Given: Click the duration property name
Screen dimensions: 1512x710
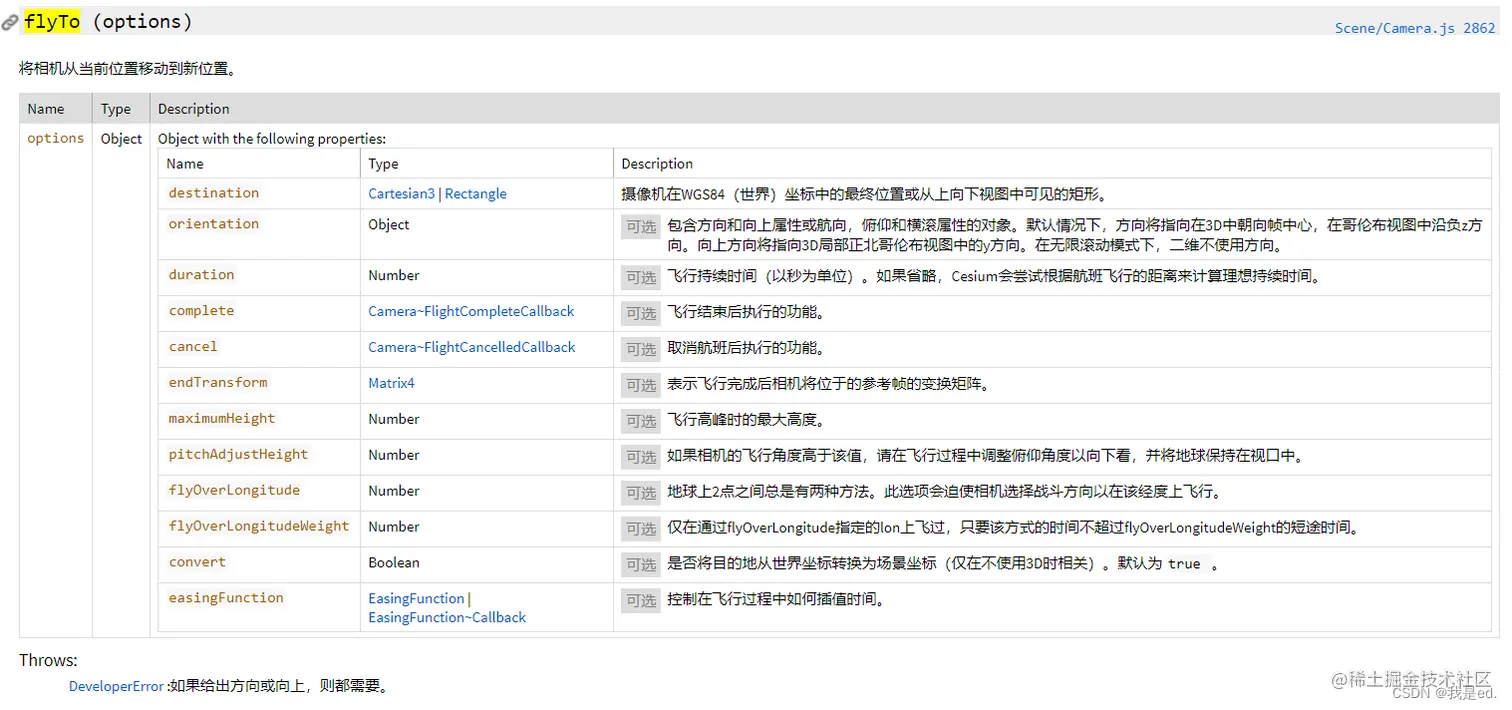Looking at the screenshot, I should pyautogui.click(x=201, y=275).
